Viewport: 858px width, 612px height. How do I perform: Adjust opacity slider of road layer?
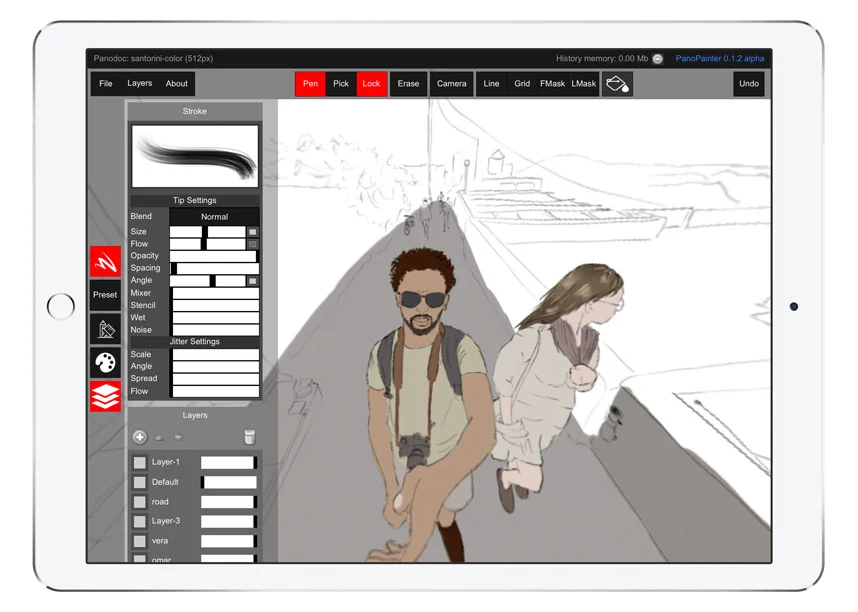pos(229,502)
